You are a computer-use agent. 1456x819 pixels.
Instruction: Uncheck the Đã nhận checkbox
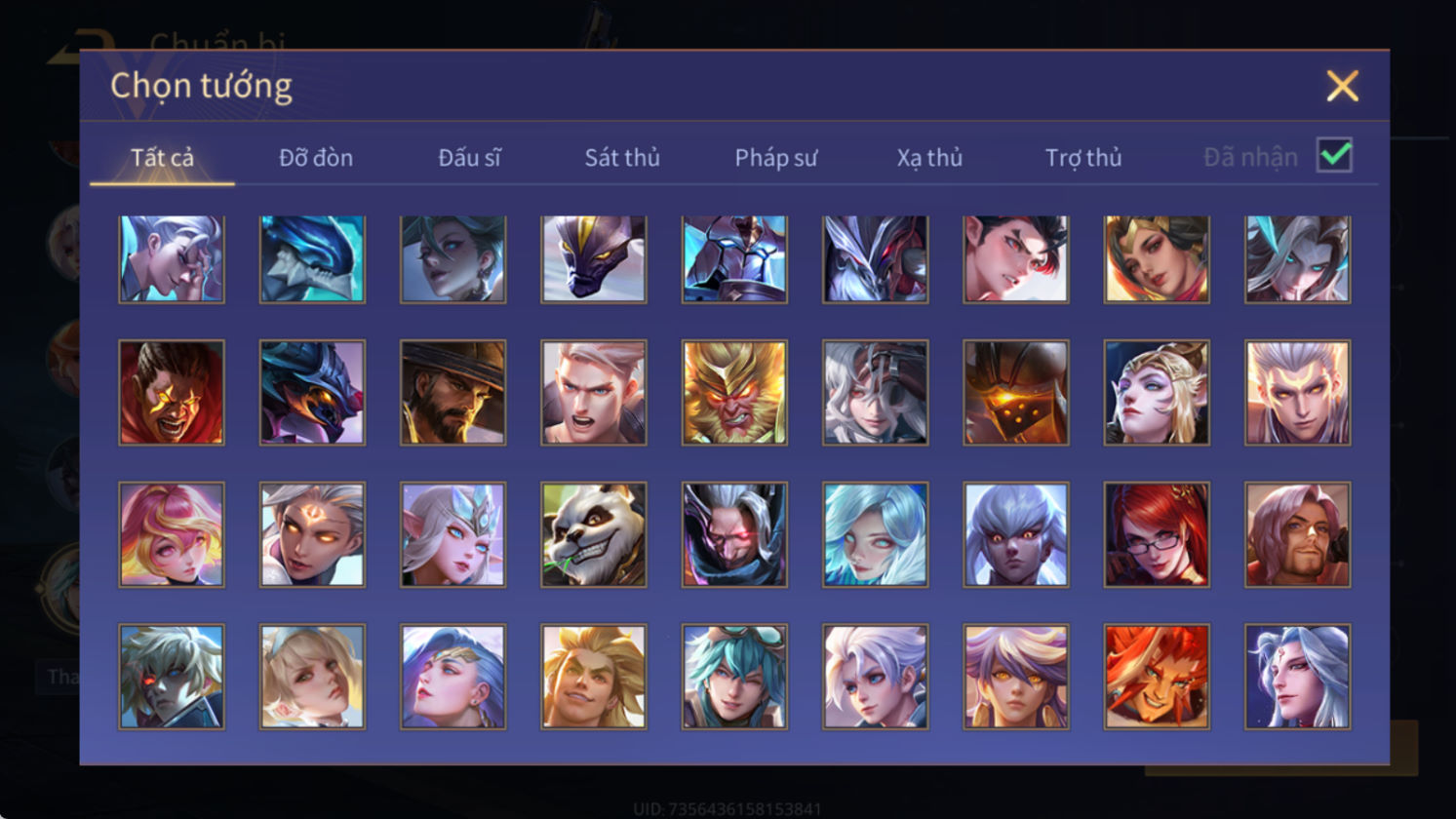(x=1334, y=155)
